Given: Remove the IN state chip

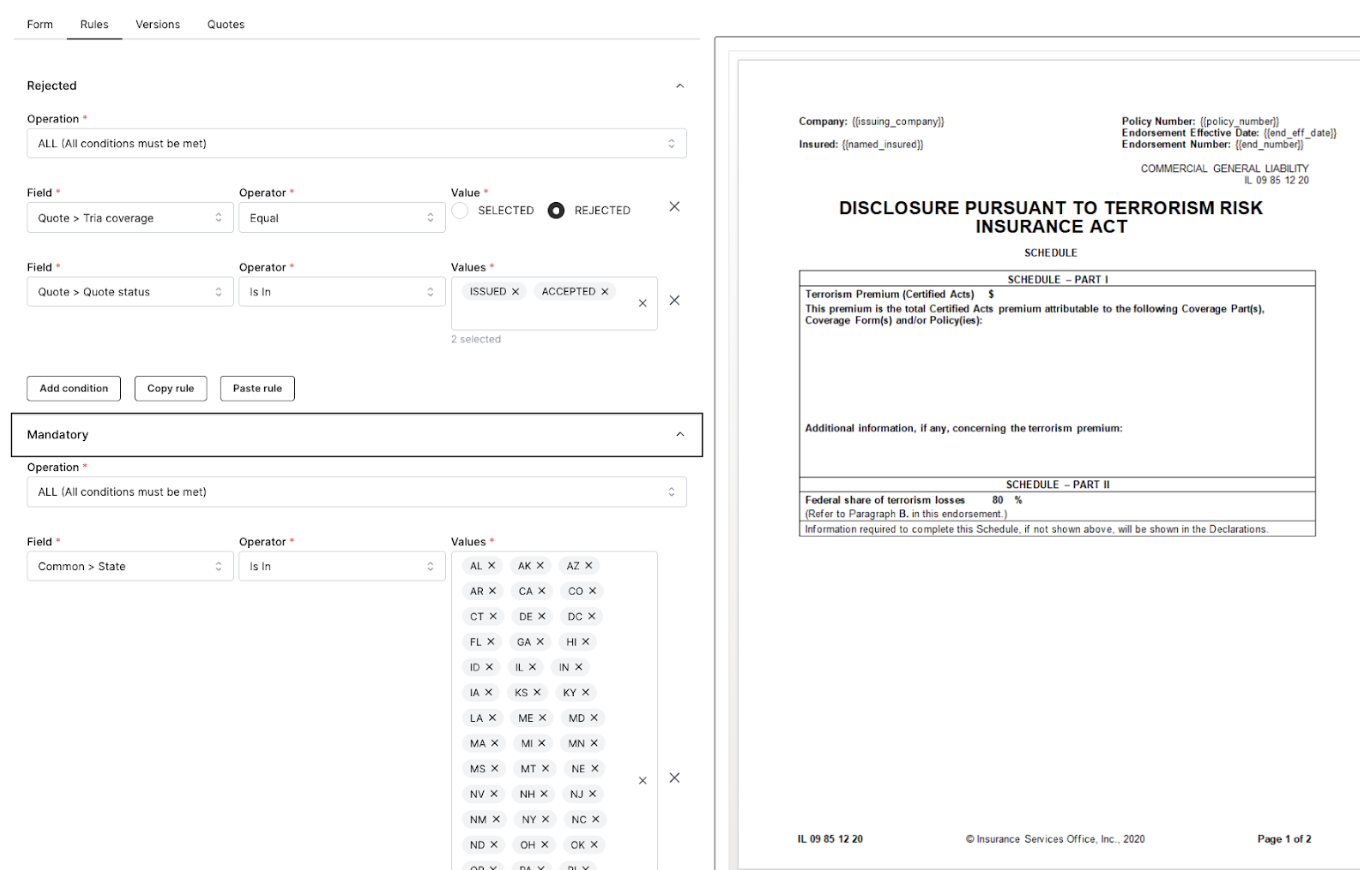Looking at the screenshot, I should 577,667.
